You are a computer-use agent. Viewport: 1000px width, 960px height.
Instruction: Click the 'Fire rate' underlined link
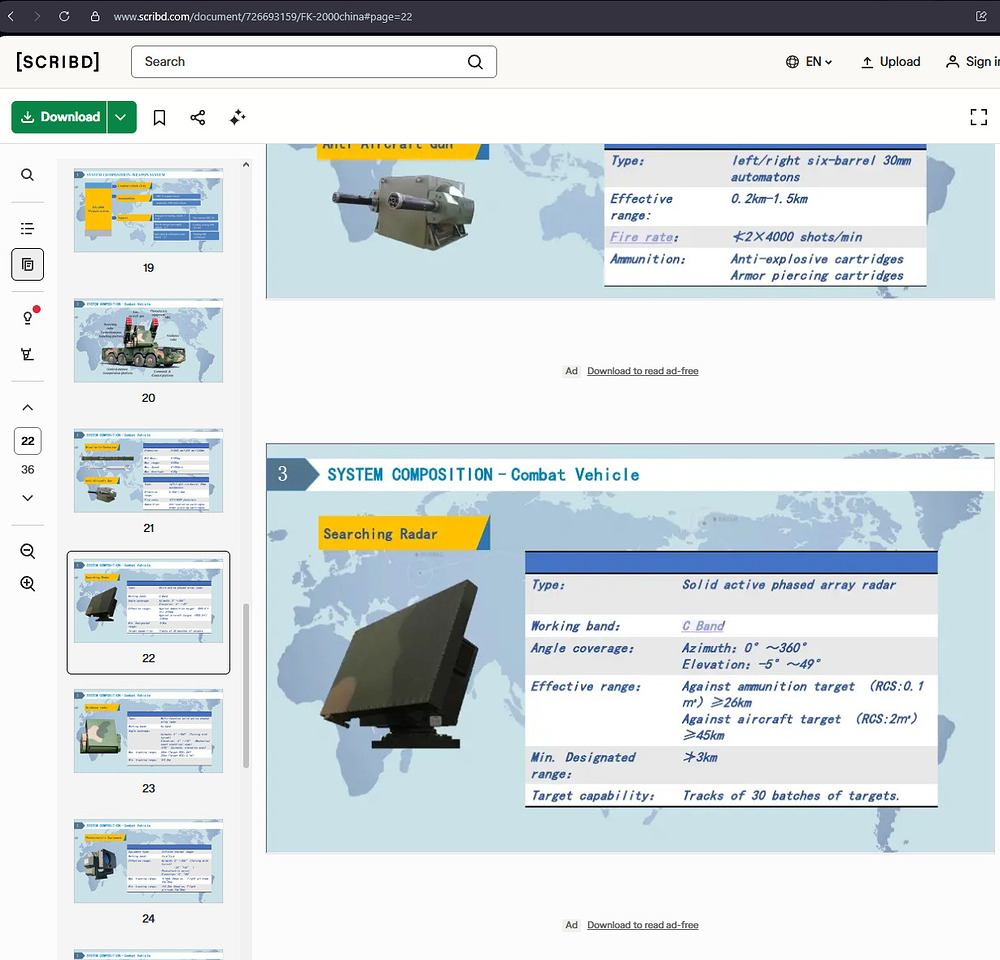click(x=642, y=237)
